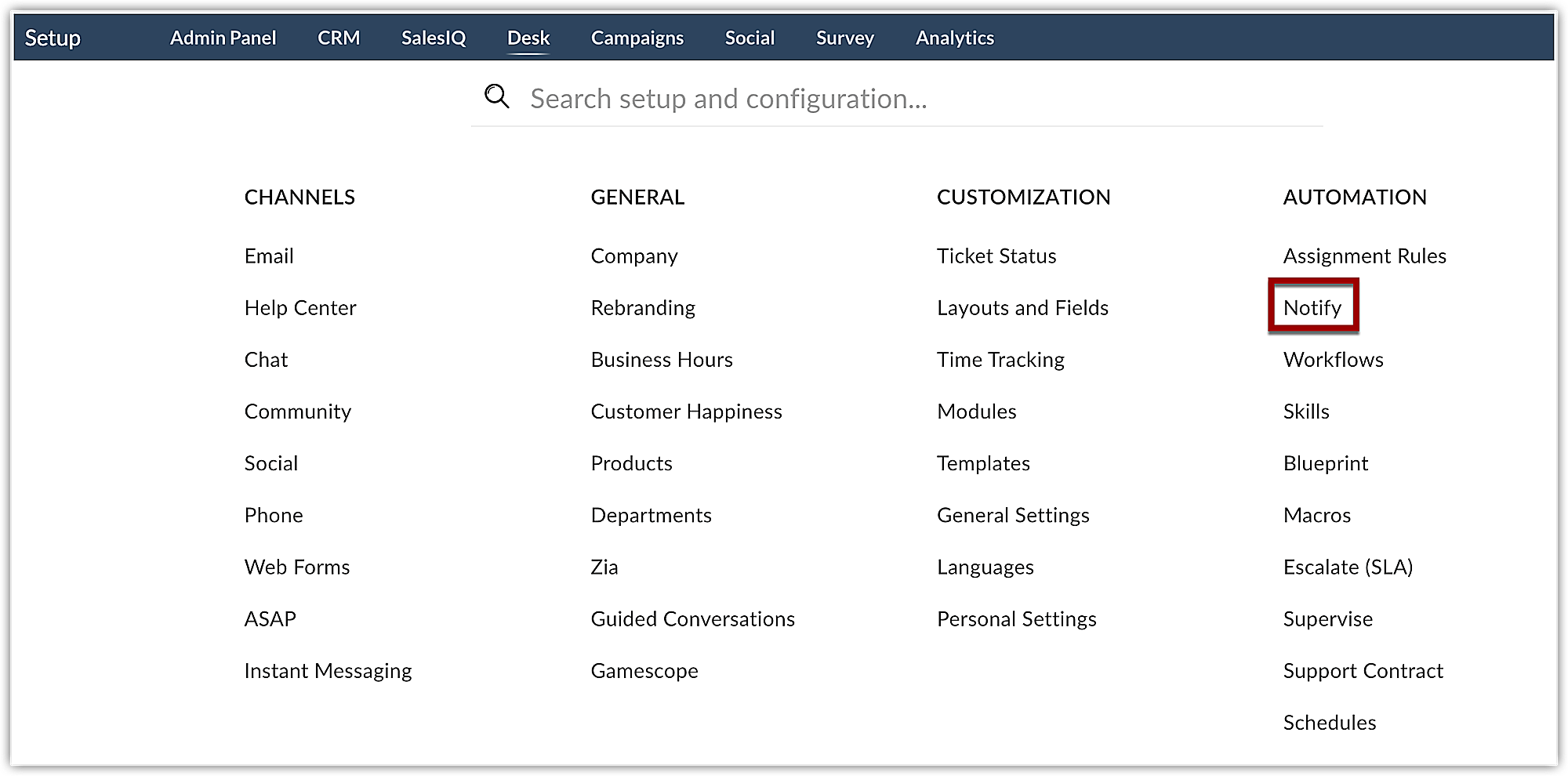Select Layouts and Fields
This screenshot has height=776, width=1568.
coord(1022,307)
